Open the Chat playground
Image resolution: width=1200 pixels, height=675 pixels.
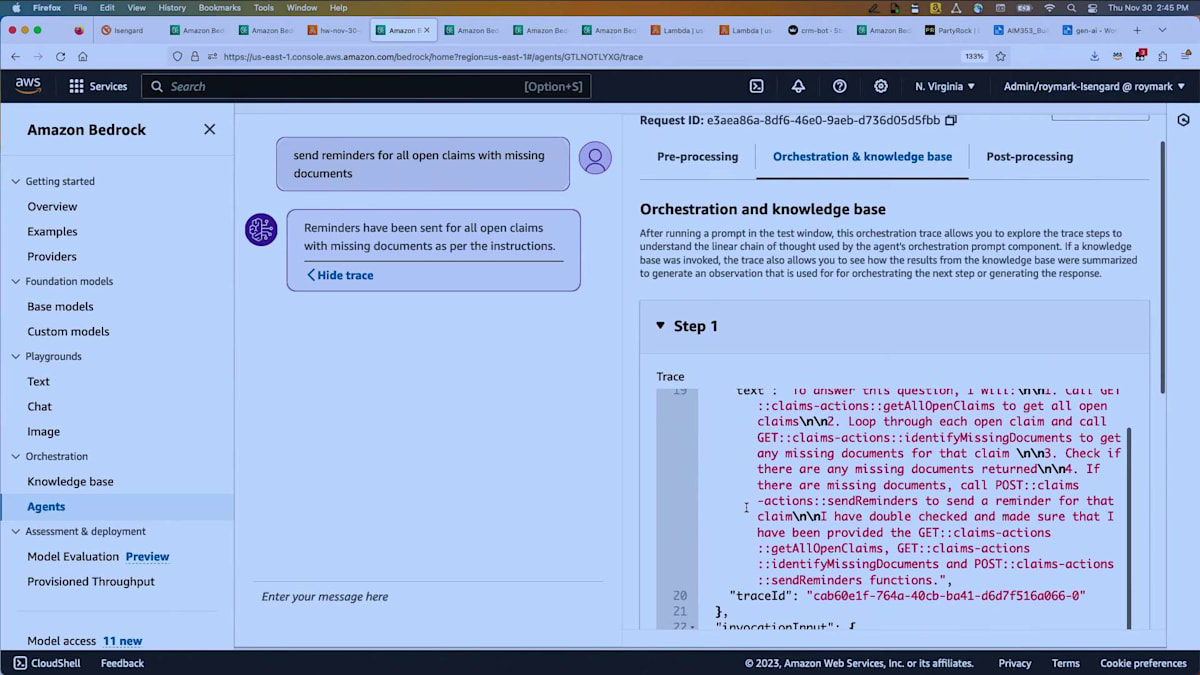(39, 406)
